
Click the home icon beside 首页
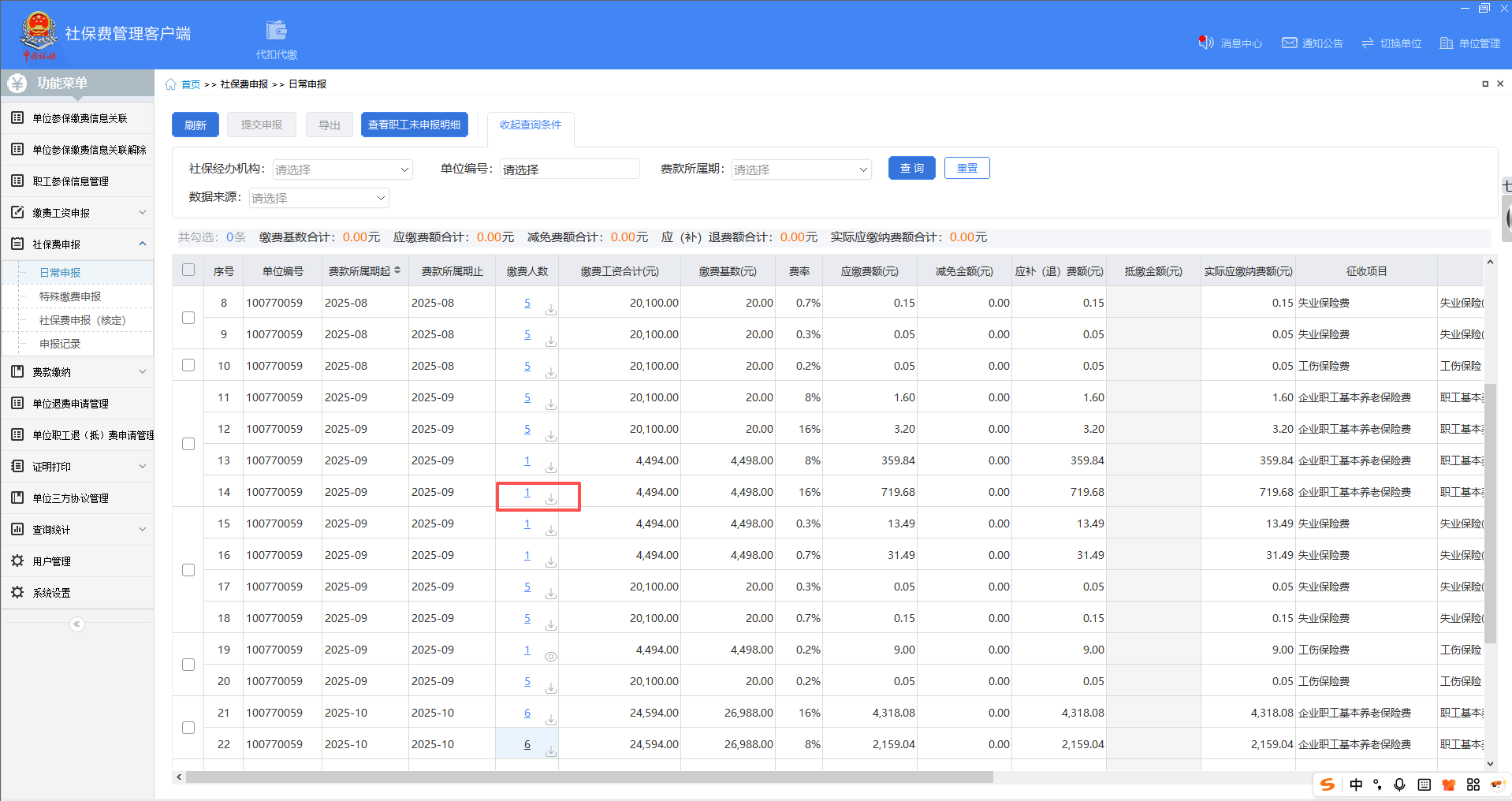(x=171, y=84)
